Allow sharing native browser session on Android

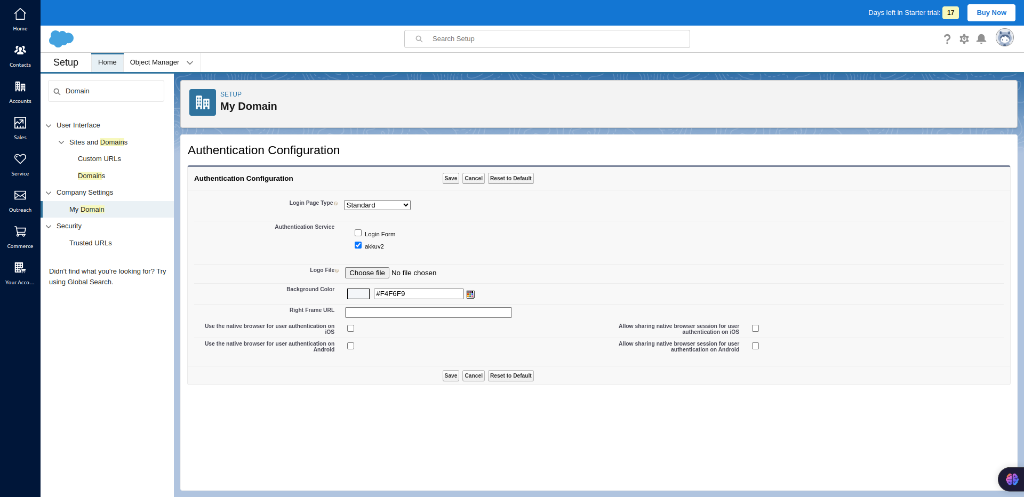pyautogui.click(x=756, y=346)
